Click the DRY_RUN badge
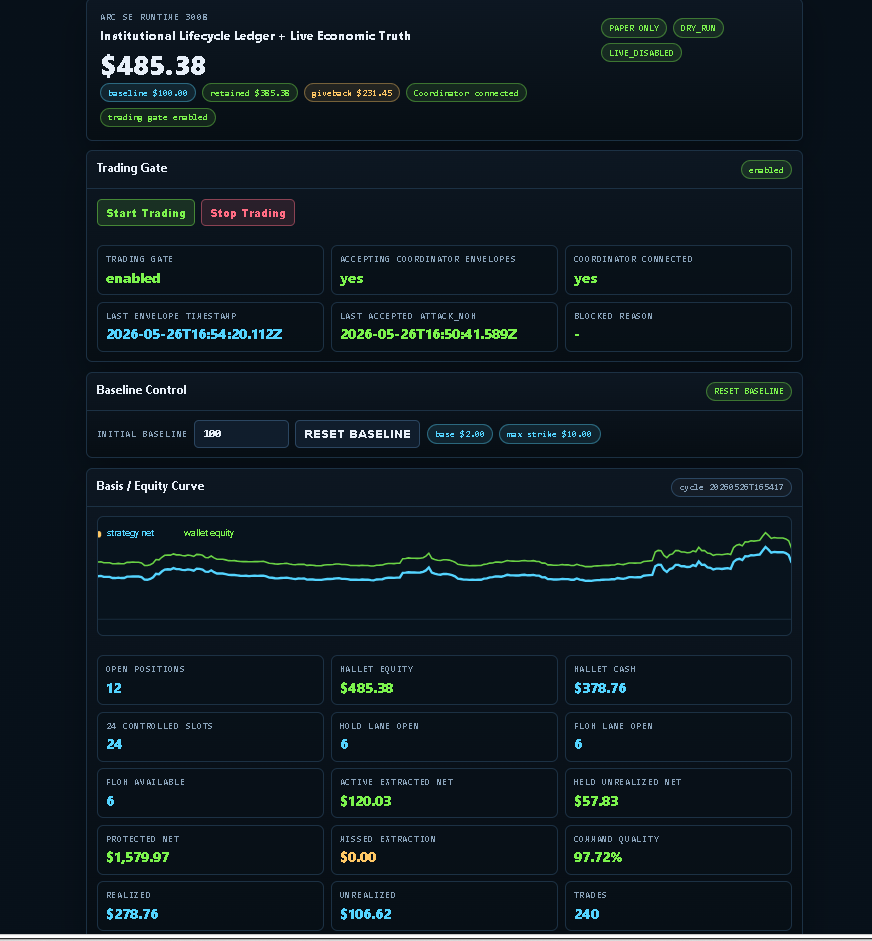 (x=698, y=28)
